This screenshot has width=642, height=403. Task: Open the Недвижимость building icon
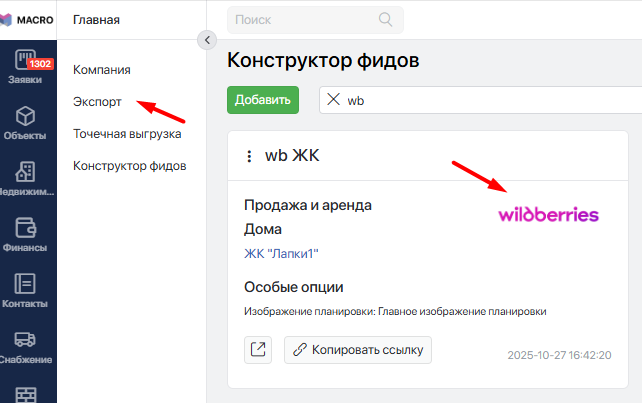(27, 178)
